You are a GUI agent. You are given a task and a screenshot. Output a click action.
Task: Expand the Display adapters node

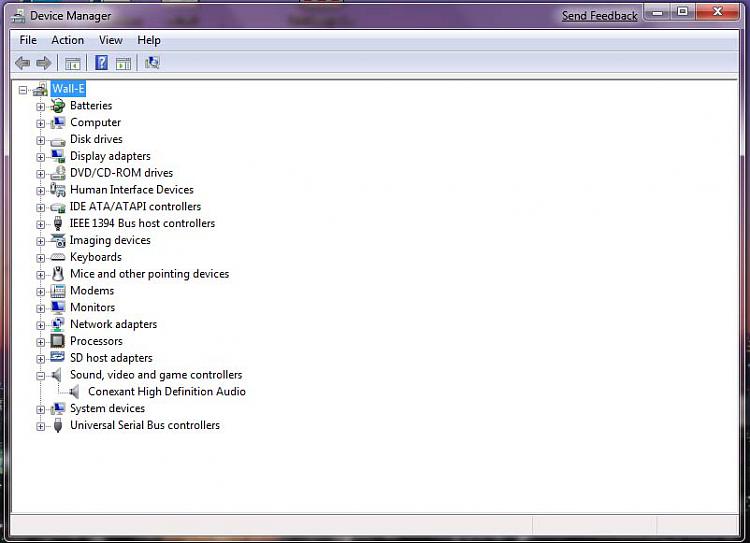click(x=41, y=157)
